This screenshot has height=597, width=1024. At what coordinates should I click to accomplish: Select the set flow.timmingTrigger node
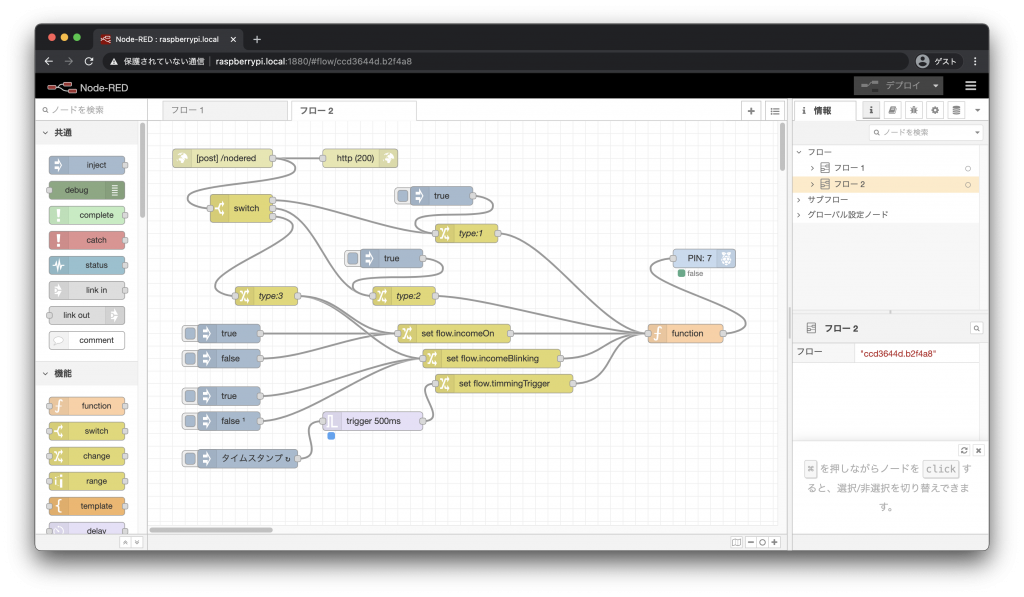(504, 383)
